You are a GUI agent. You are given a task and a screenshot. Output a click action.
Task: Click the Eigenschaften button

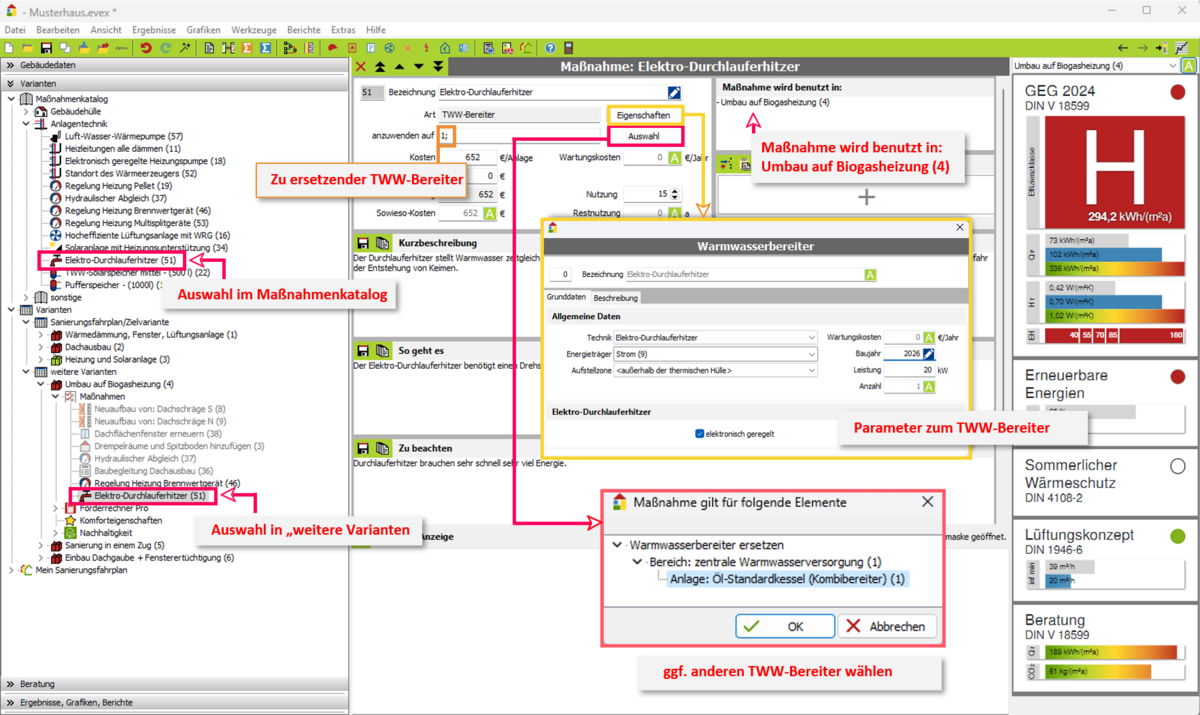[x=643, y=116]
